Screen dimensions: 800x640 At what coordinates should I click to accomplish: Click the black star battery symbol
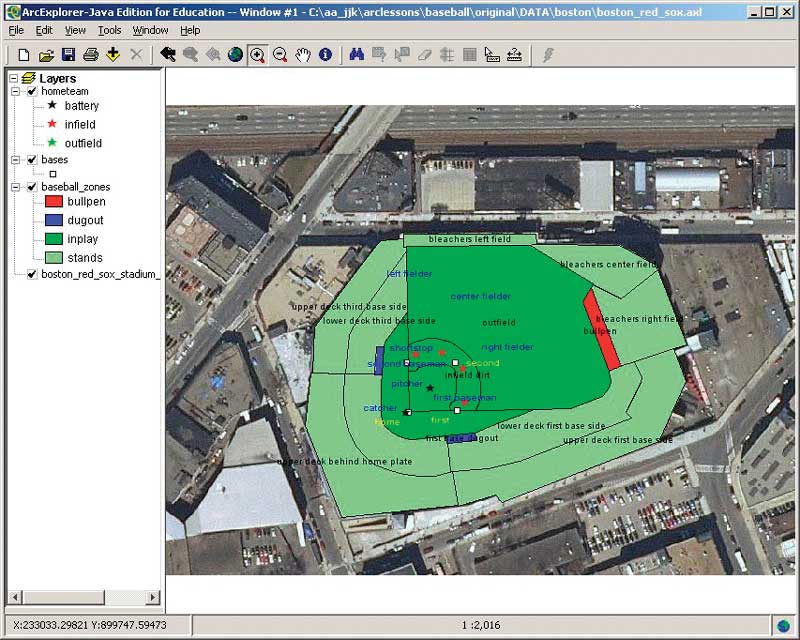(x=52, y=105)
